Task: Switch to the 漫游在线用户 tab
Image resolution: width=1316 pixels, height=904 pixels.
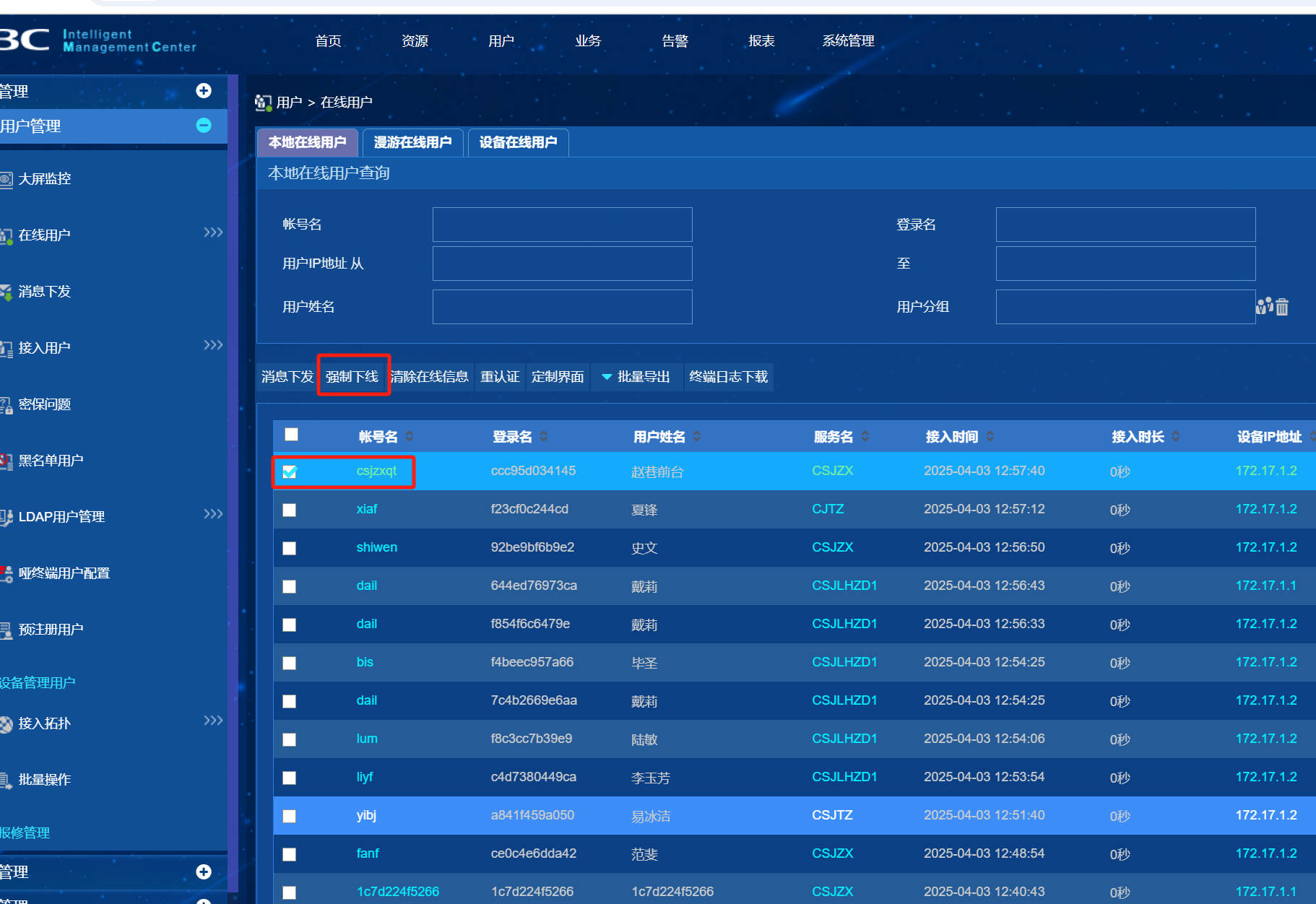Action: click(x=413, y=142)
